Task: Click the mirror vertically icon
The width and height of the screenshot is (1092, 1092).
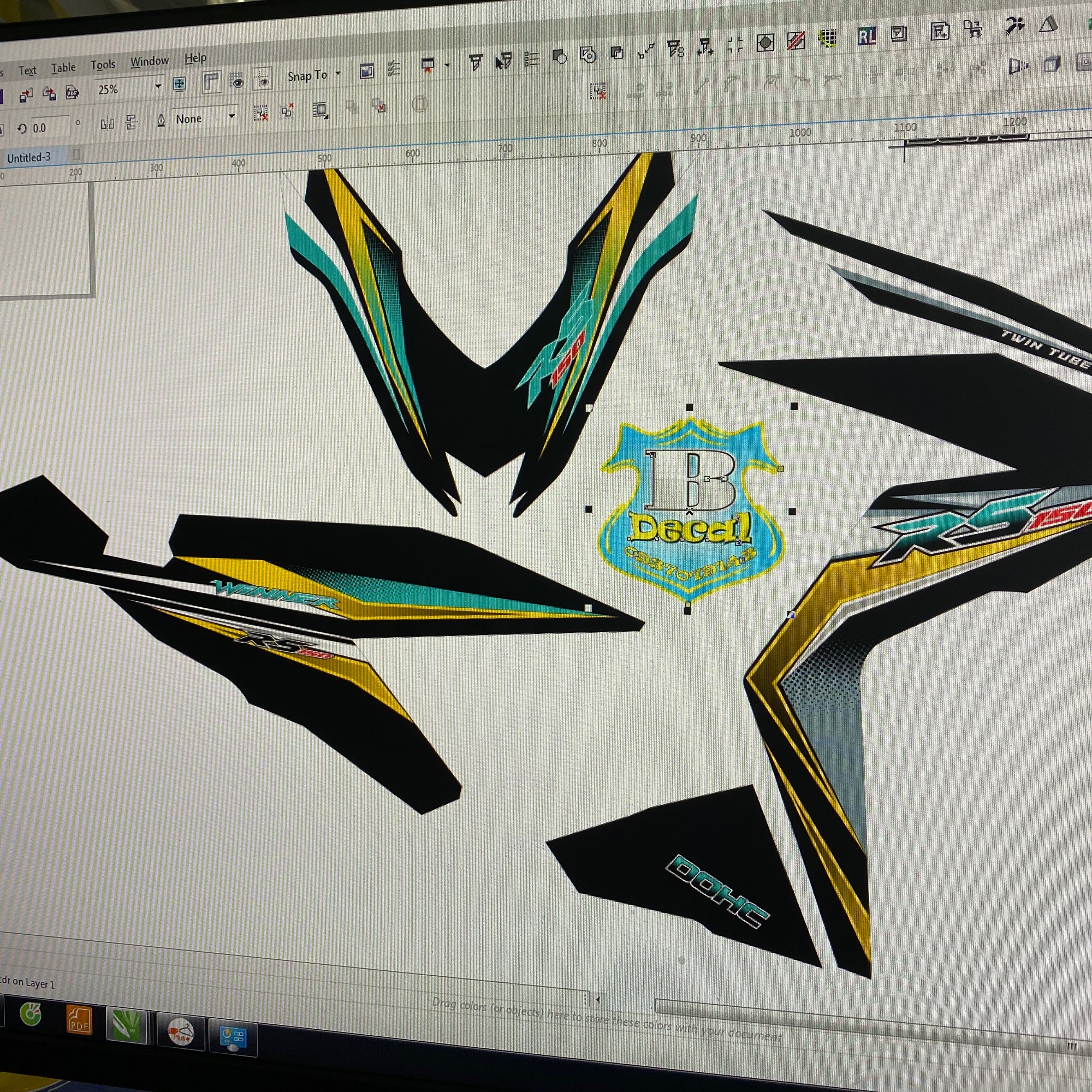Action: tap(131, 122)
